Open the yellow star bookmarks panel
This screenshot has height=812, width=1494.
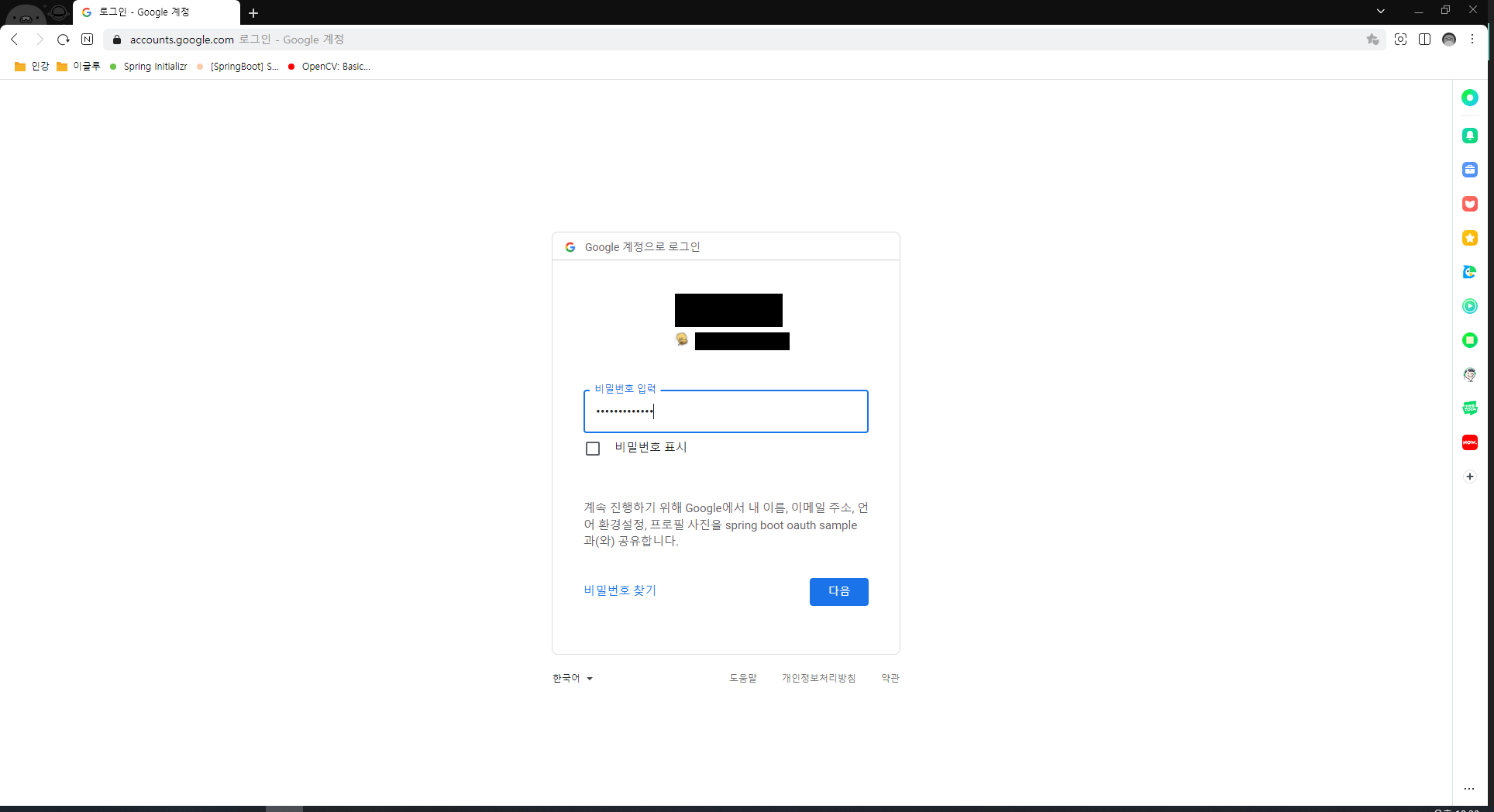(1469, 238)
